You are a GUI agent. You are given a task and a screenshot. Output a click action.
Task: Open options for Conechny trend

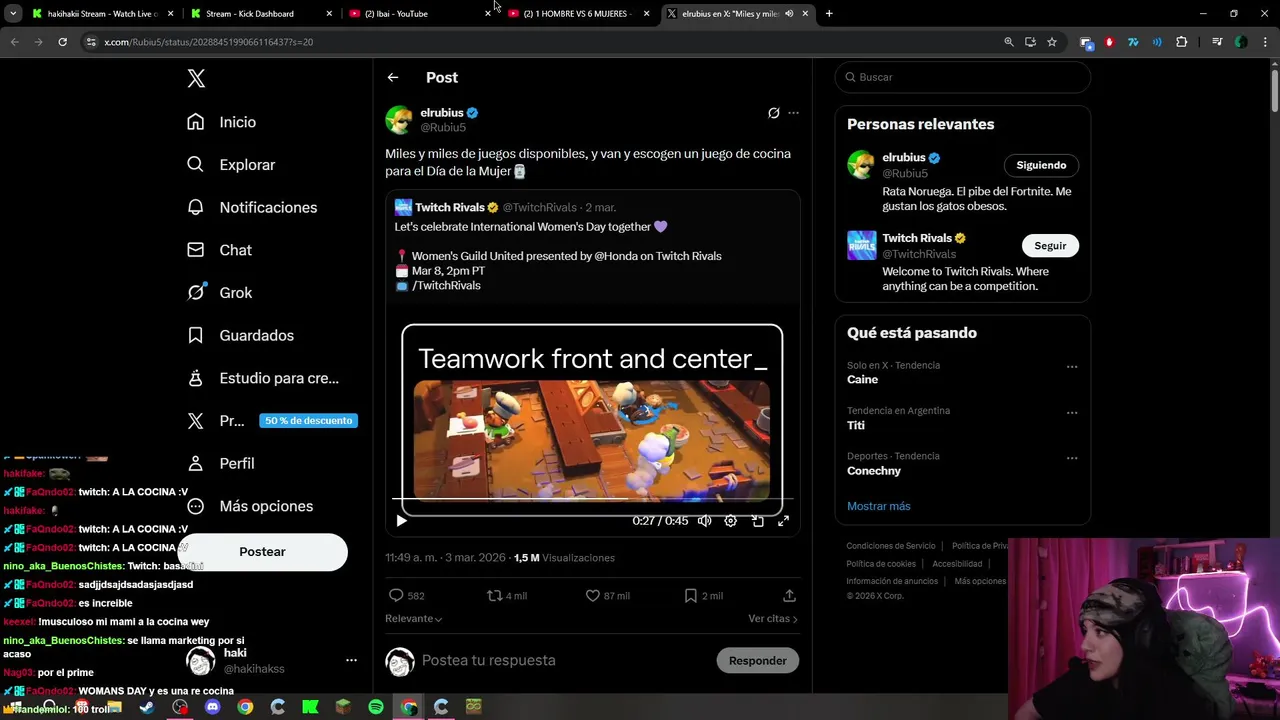pos(1072,458)
